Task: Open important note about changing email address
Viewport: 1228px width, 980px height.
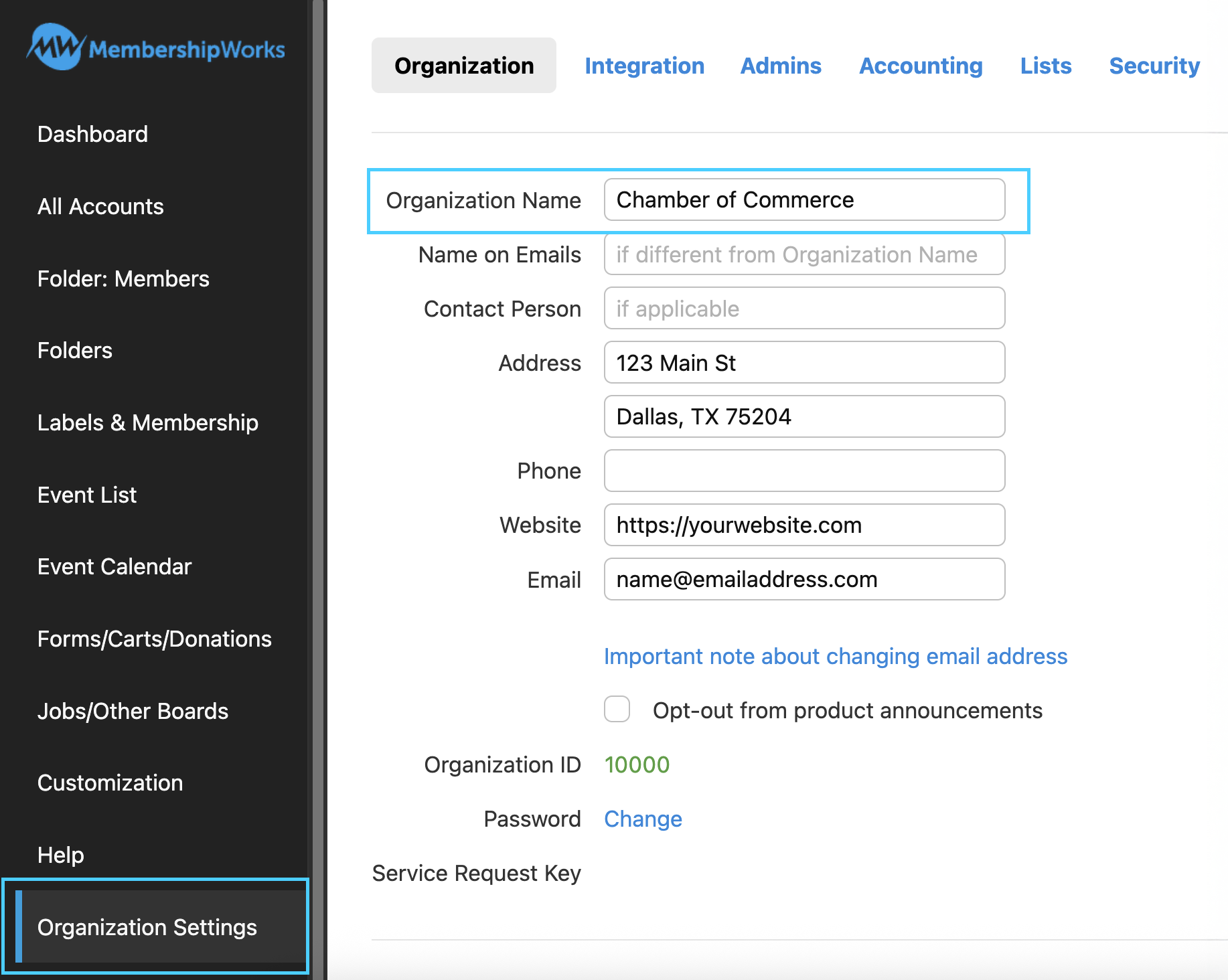Action: pyautogui.click(x=835, y=656)
